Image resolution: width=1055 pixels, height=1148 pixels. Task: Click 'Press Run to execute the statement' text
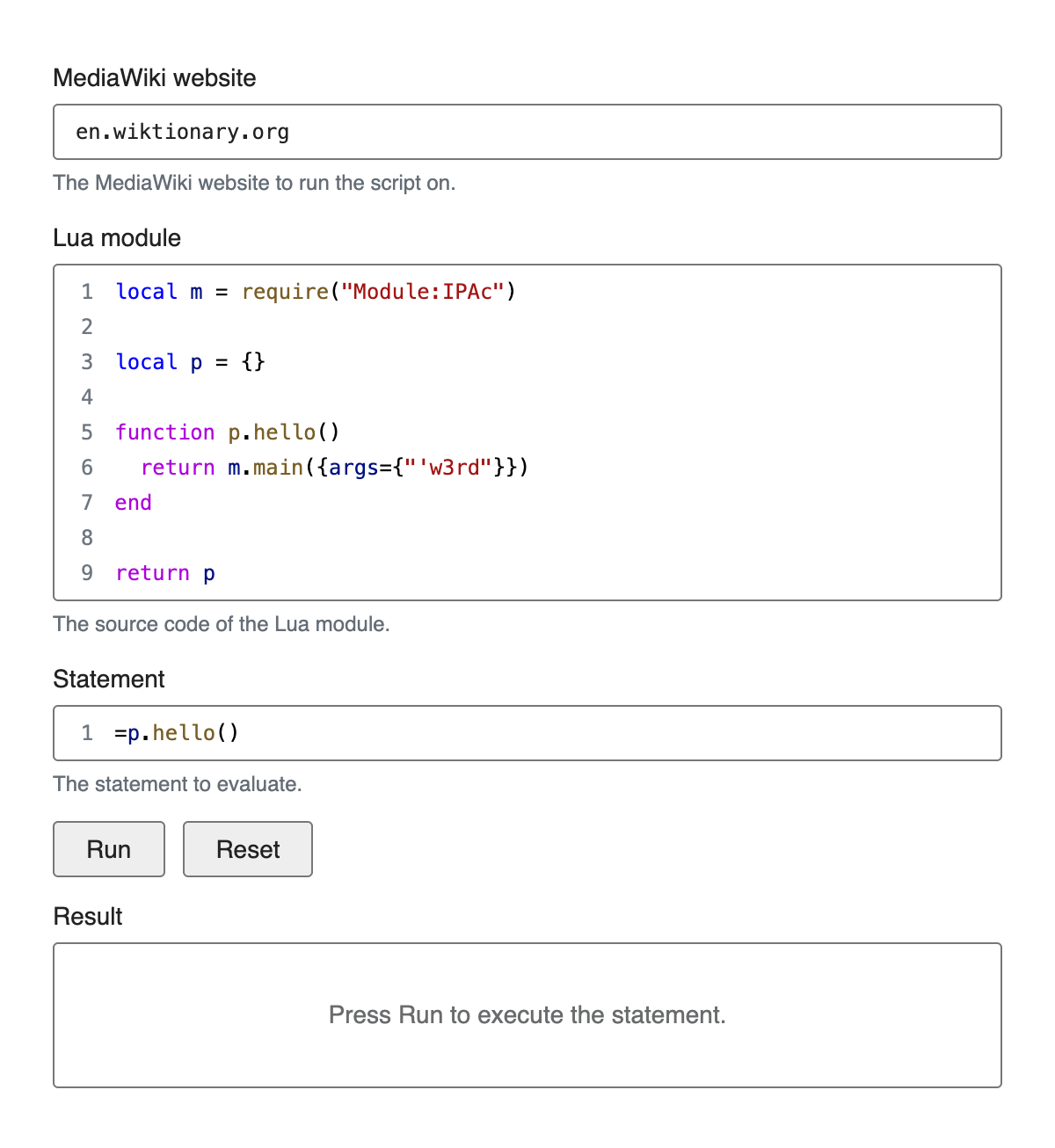pos(527,1015)
